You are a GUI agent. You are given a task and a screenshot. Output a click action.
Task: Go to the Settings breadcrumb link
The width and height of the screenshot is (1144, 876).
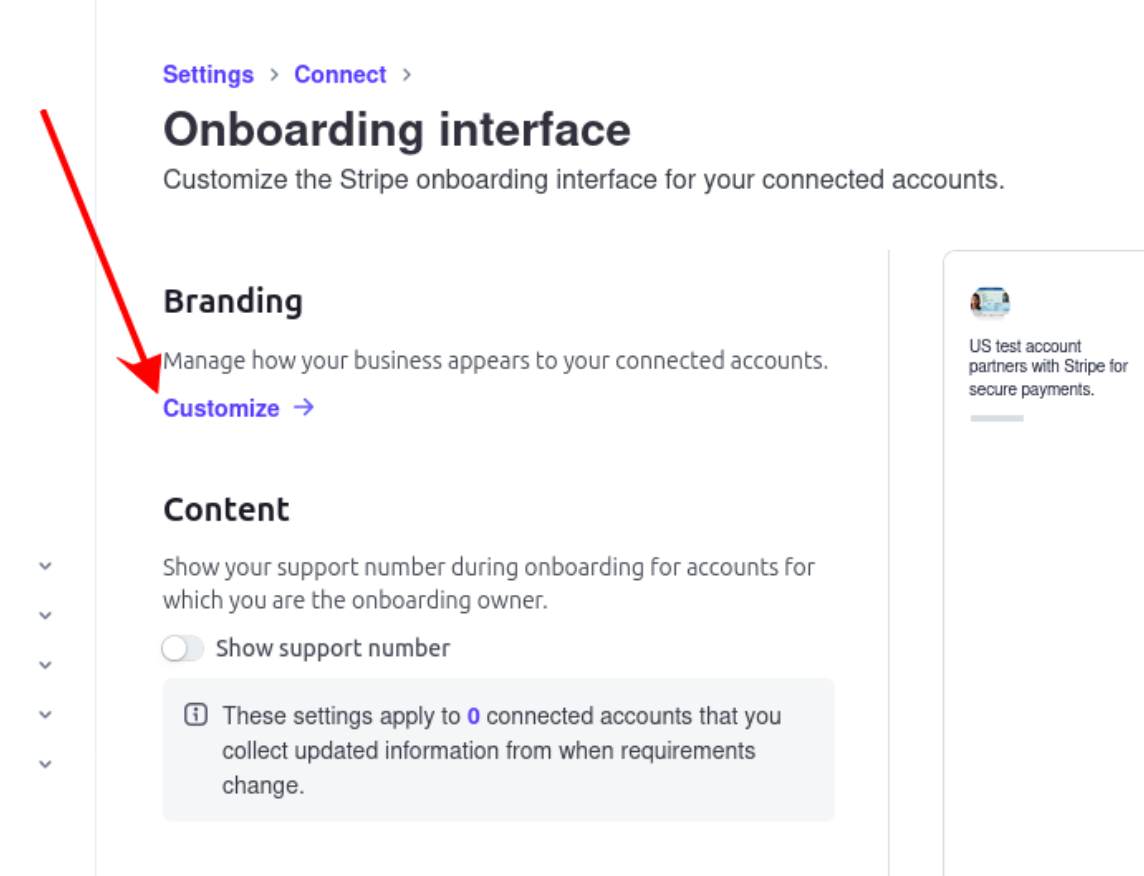point(208,75)
